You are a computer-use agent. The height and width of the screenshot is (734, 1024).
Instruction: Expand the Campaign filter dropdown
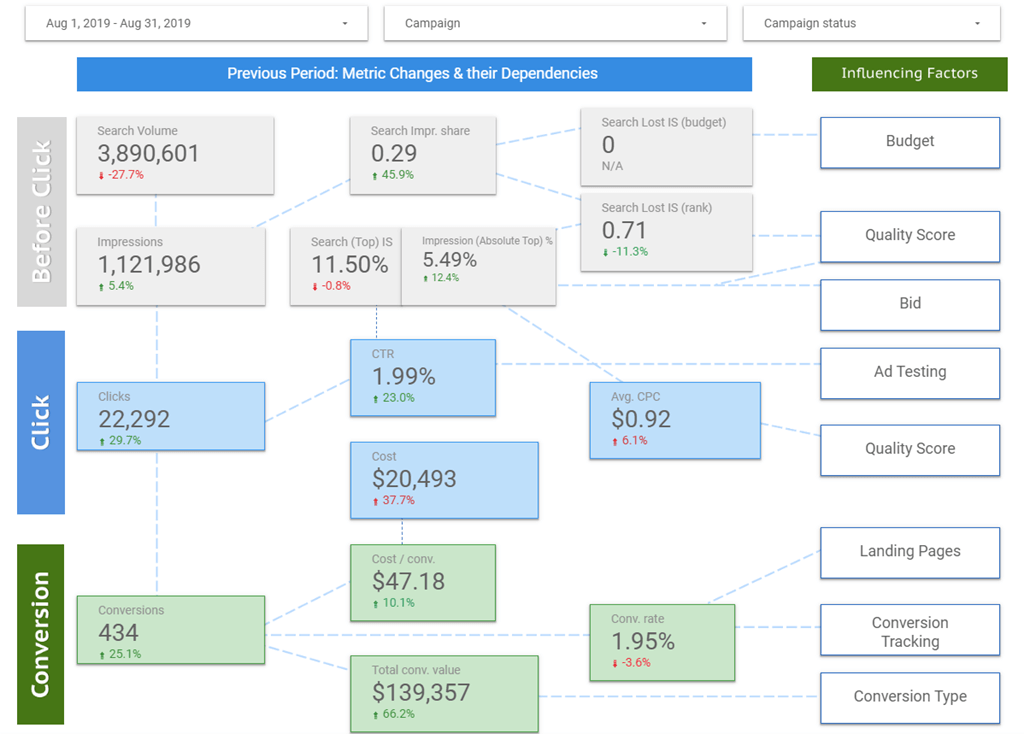coord(556,23)
